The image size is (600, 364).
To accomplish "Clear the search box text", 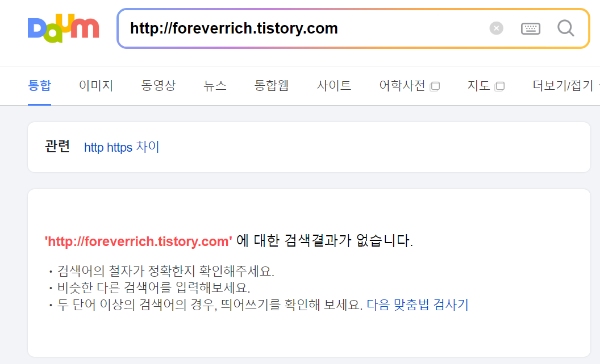I will 496,28.
